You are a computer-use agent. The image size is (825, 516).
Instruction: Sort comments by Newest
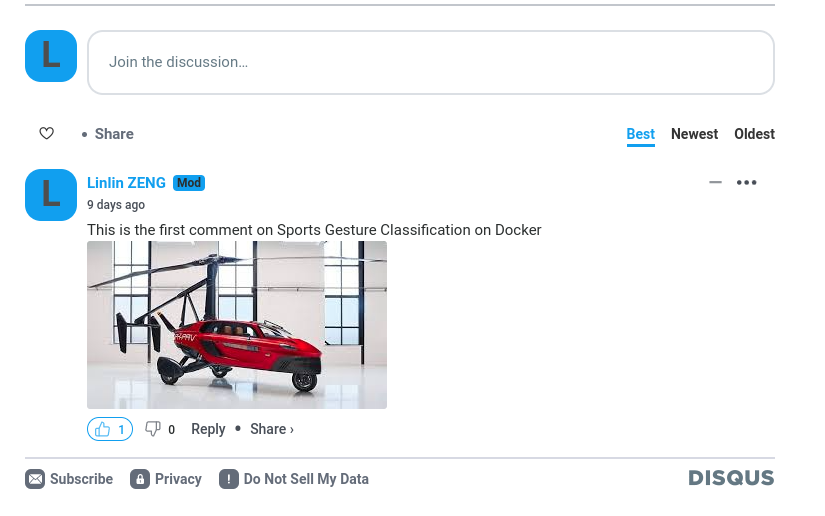click(x=694, y=134)
